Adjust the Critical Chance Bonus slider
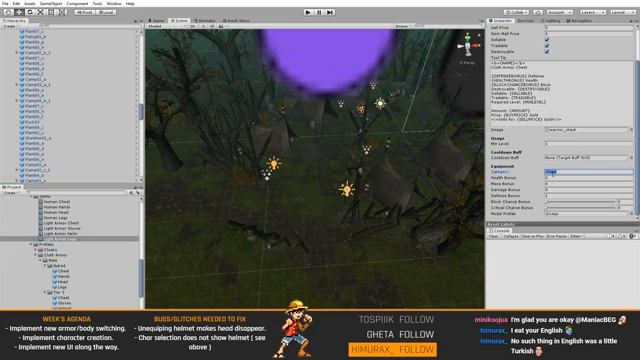Image resolution: width=640 pixels, height=360 pixels. 580,208
